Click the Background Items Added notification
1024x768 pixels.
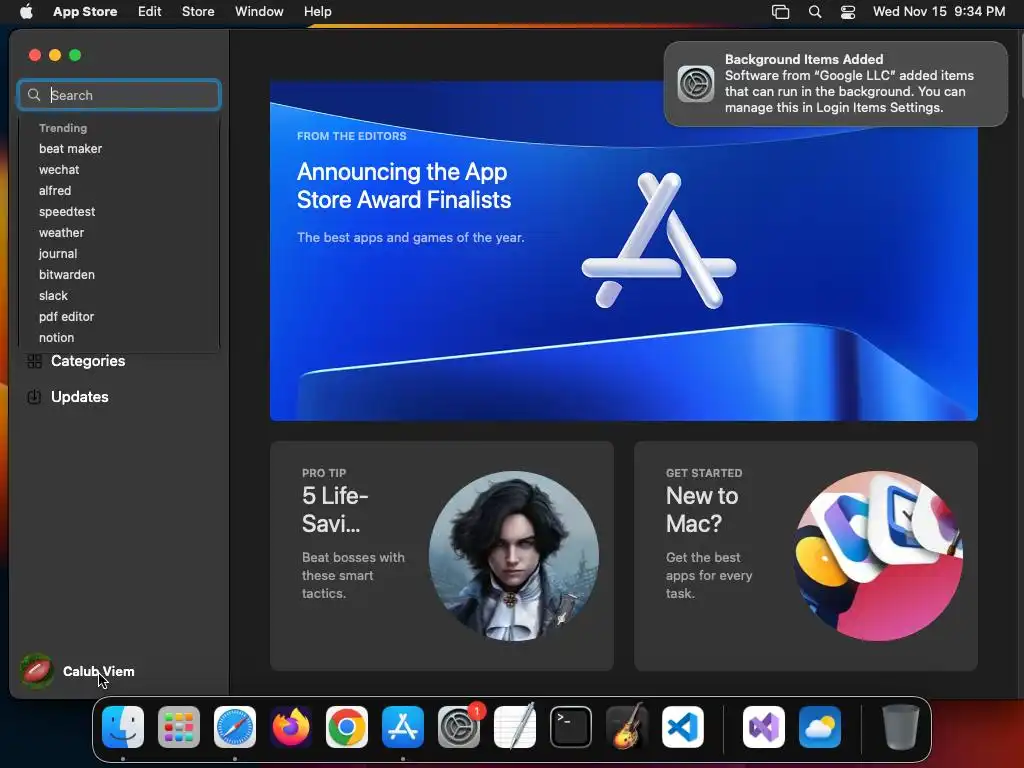click(836, 84)
